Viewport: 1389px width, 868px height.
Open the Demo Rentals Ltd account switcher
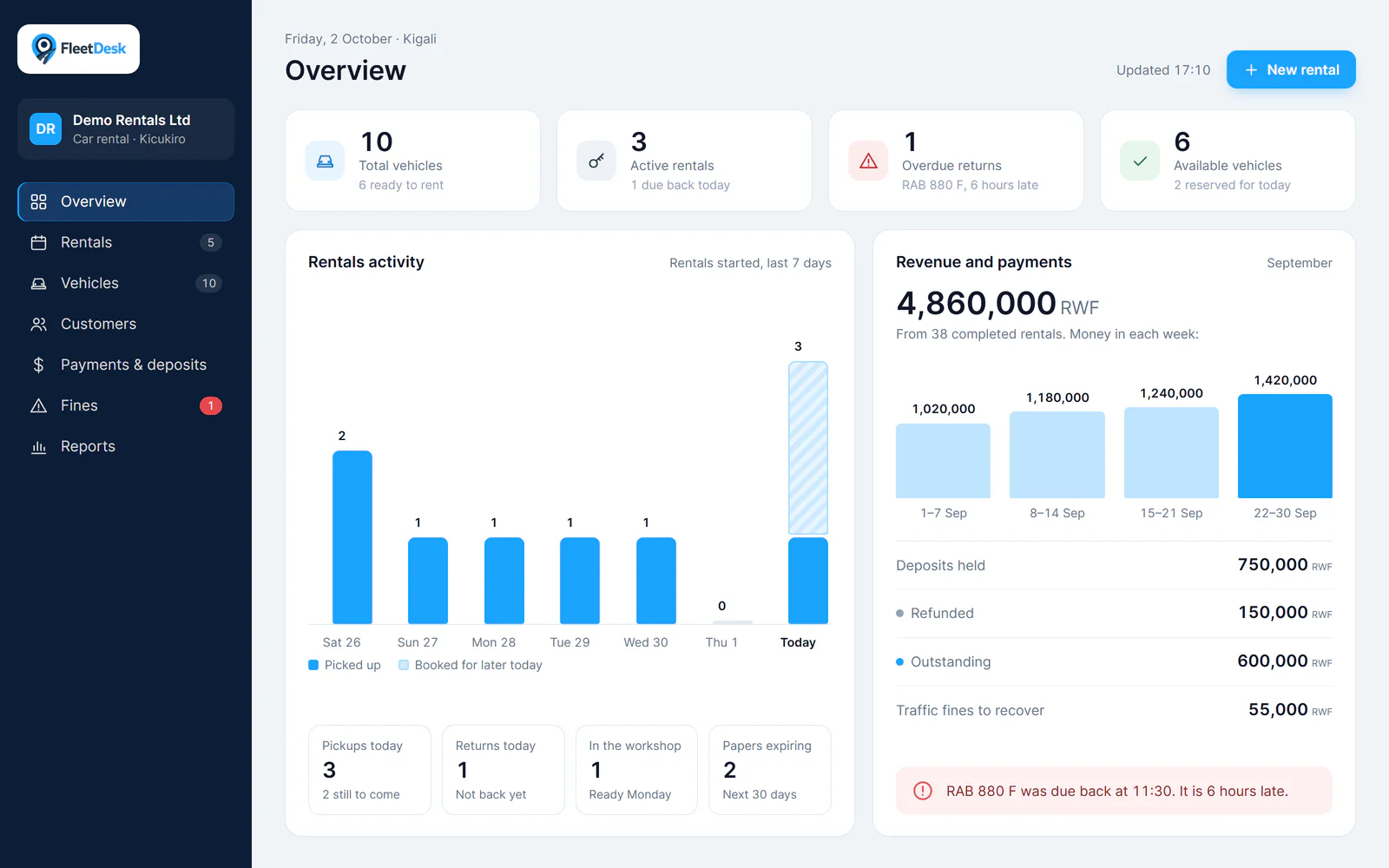pos(126,128)
